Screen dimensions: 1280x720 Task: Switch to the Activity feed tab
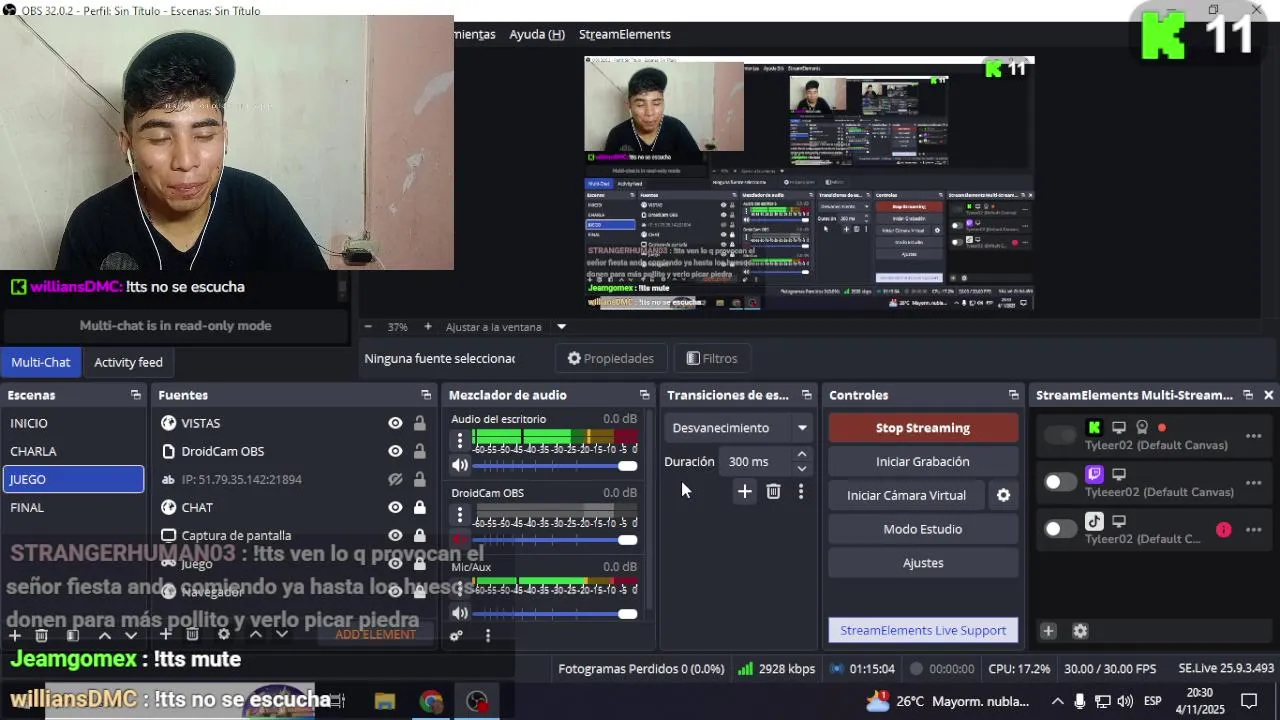click(x=128, y=362)
